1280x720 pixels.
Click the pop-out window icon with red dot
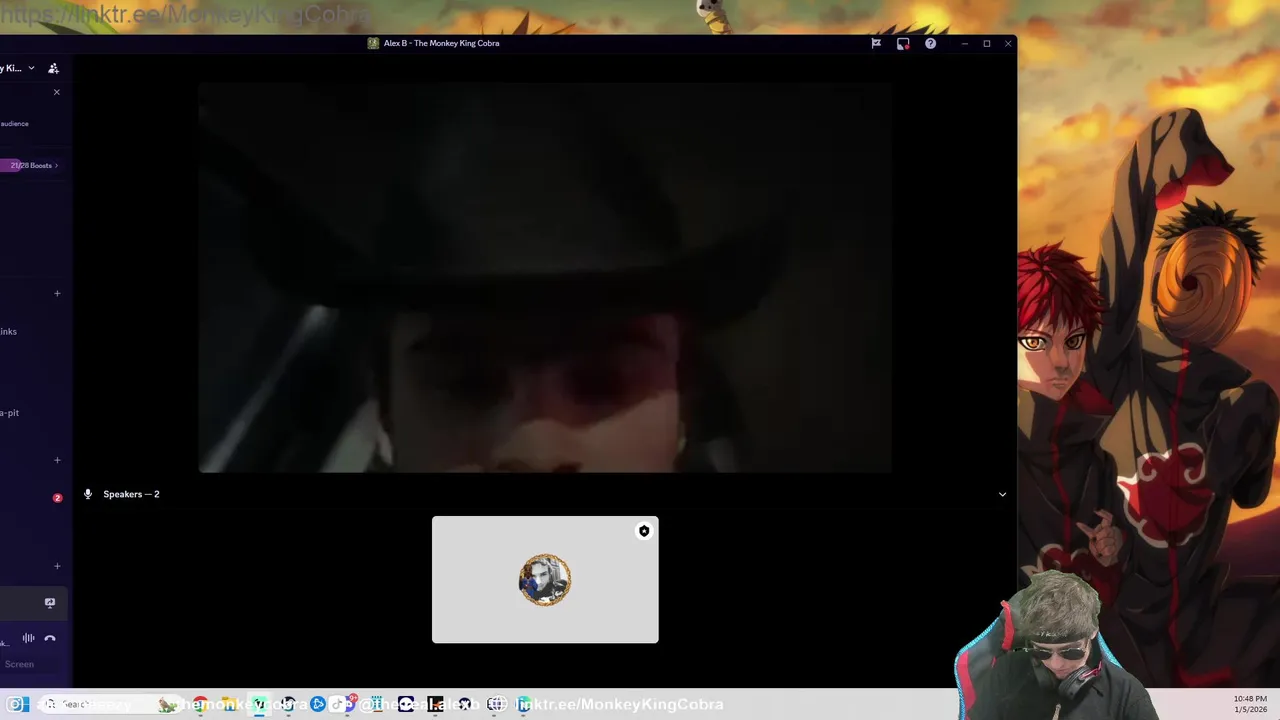(903, 43)
